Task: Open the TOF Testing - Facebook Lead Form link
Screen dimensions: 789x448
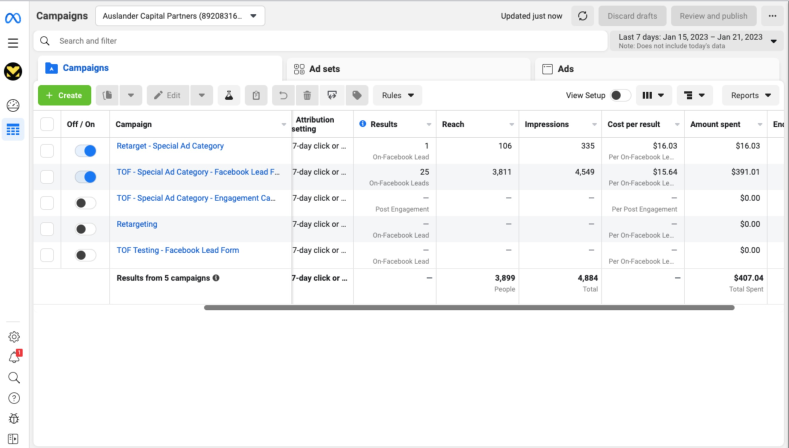Action: pyautogui.click(x=178, y=250)
